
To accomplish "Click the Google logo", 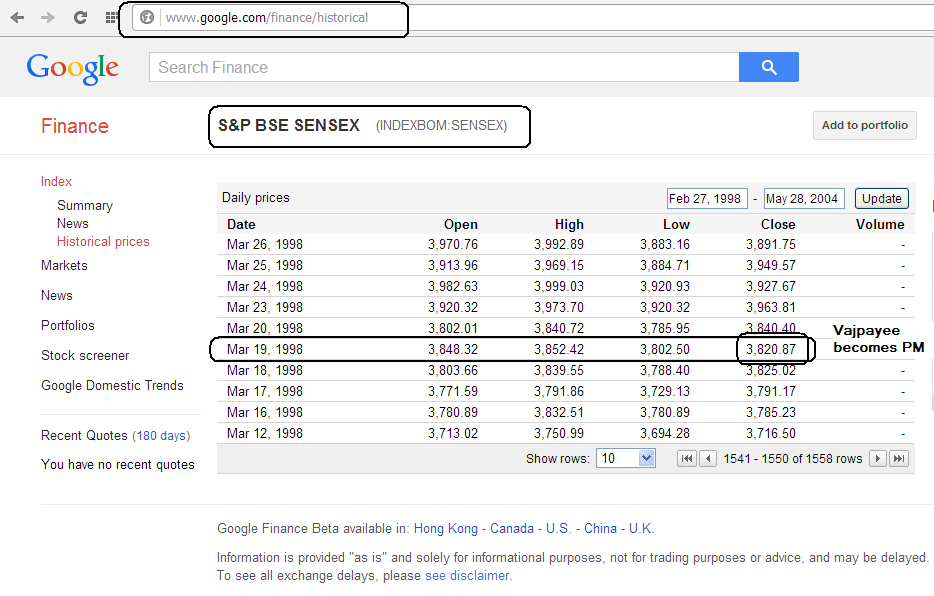I will 73,68.
